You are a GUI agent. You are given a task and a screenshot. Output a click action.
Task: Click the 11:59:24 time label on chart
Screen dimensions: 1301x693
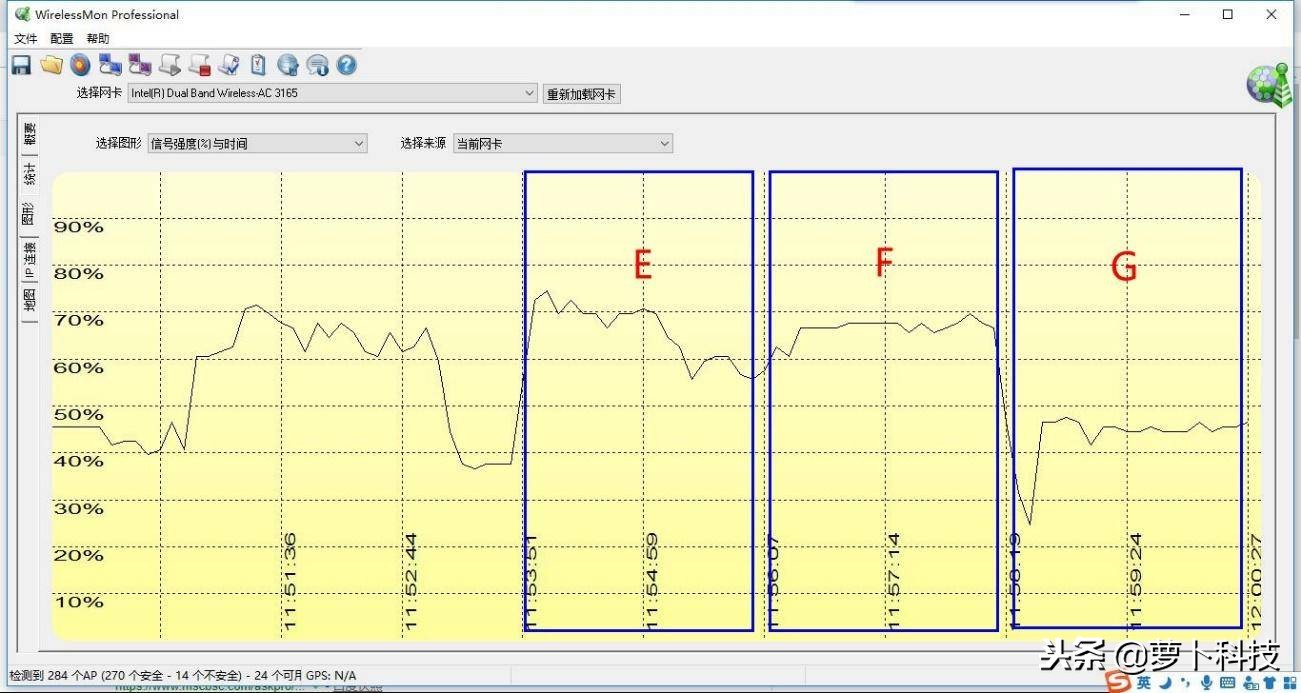1135,582
